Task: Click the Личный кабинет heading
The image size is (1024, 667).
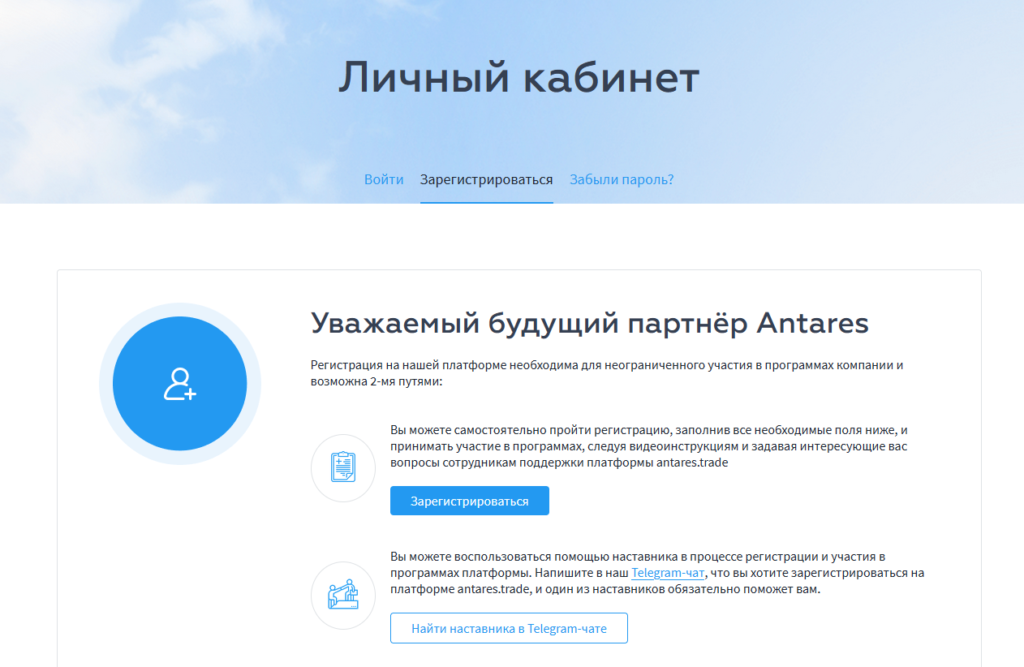Action: click(519, 78)
